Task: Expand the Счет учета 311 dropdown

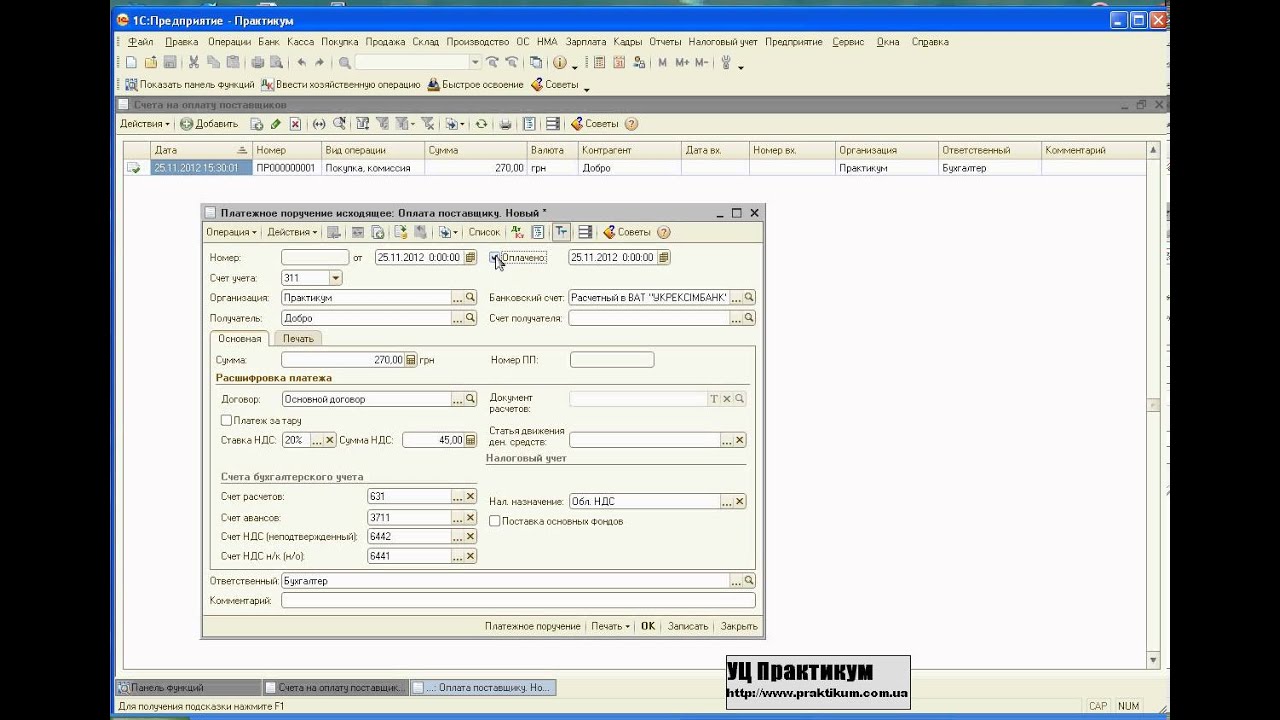Action: click(335, 278)
